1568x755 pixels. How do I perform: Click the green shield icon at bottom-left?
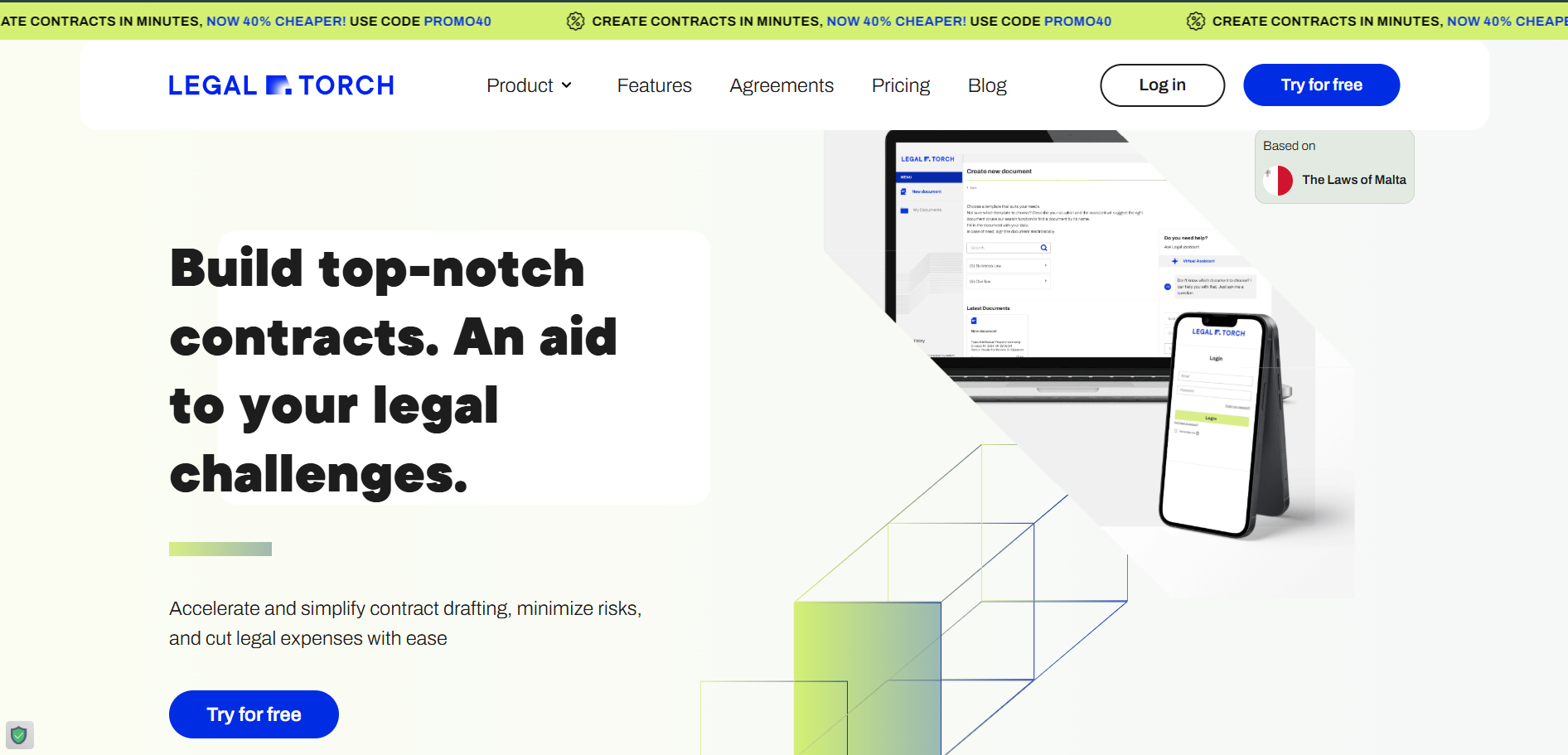point(19,735)
